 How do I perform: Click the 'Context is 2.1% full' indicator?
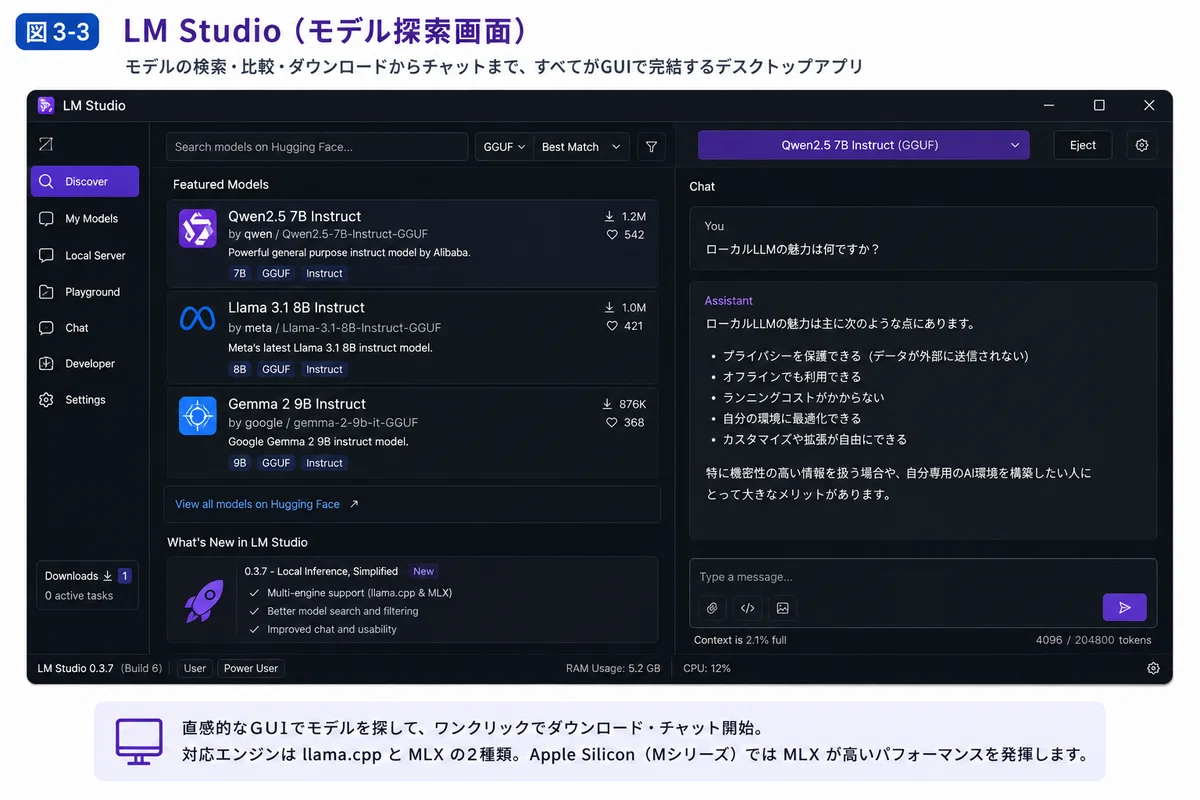(x=740, y=640)
